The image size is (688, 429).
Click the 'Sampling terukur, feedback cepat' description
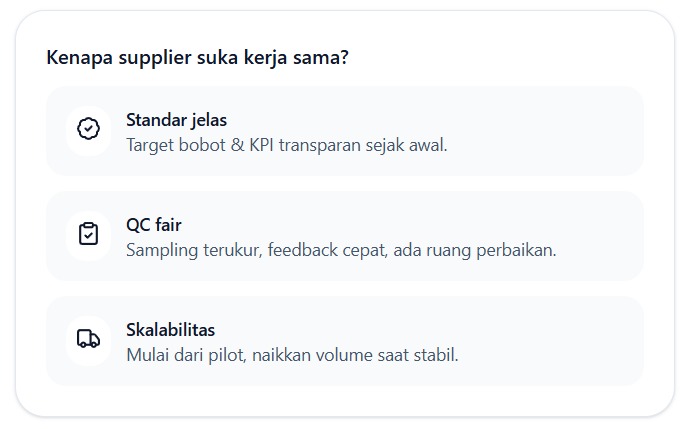coord(340,250)
